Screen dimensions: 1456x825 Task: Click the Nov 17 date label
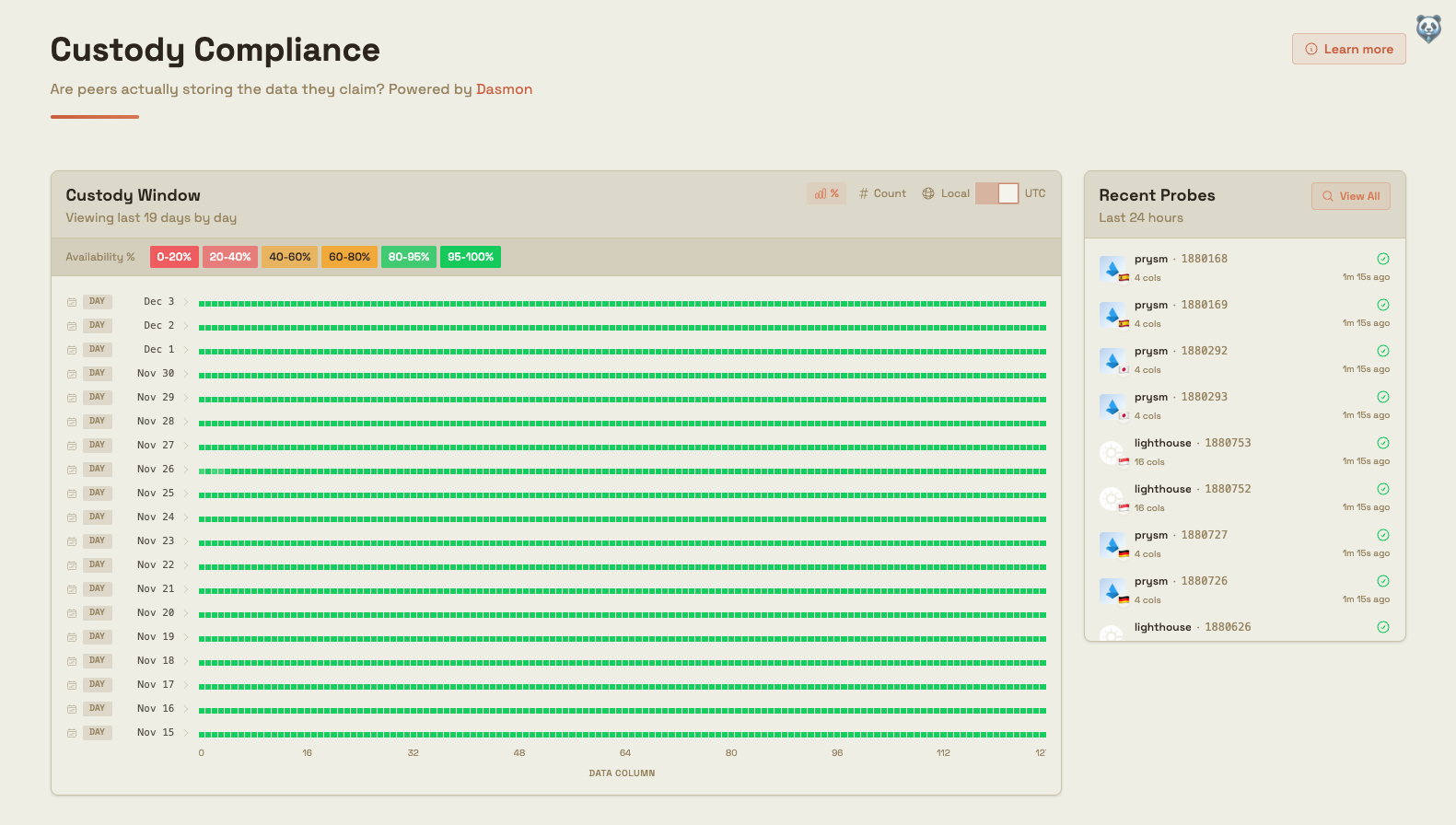point(156,684)
